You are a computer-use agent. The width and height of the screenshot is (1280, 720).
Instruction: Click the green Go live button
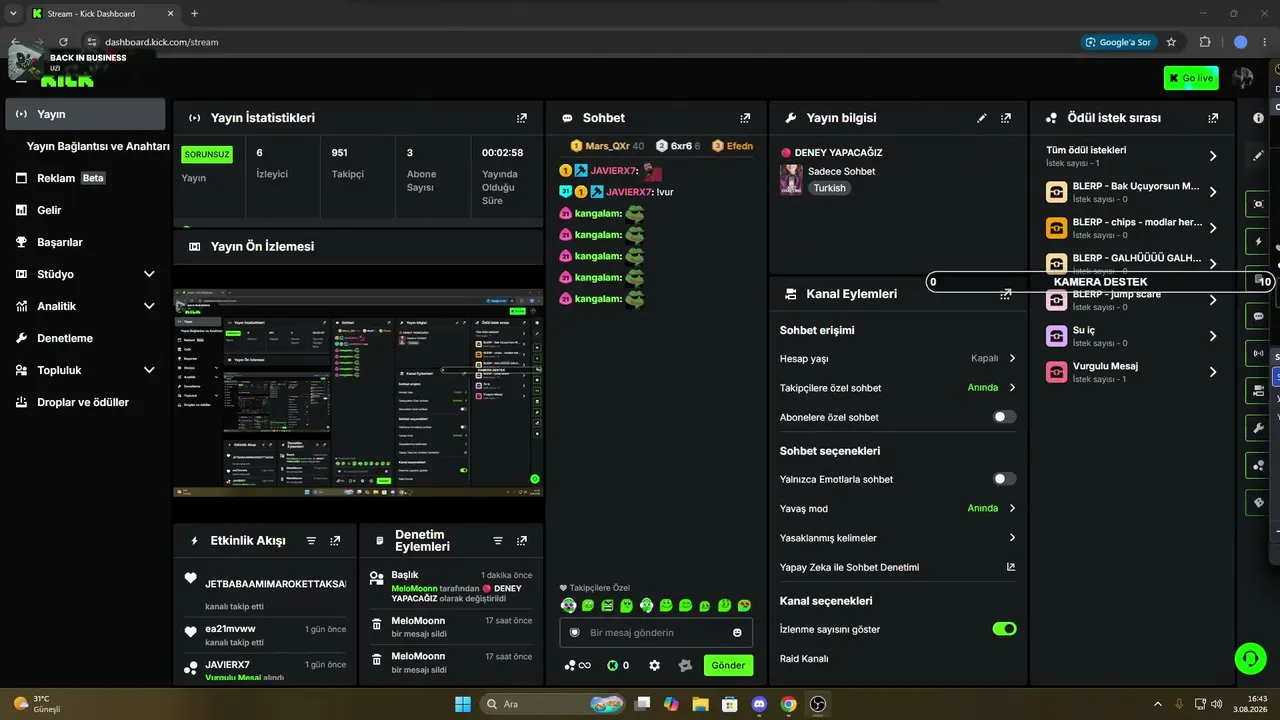click(1191, 78)
